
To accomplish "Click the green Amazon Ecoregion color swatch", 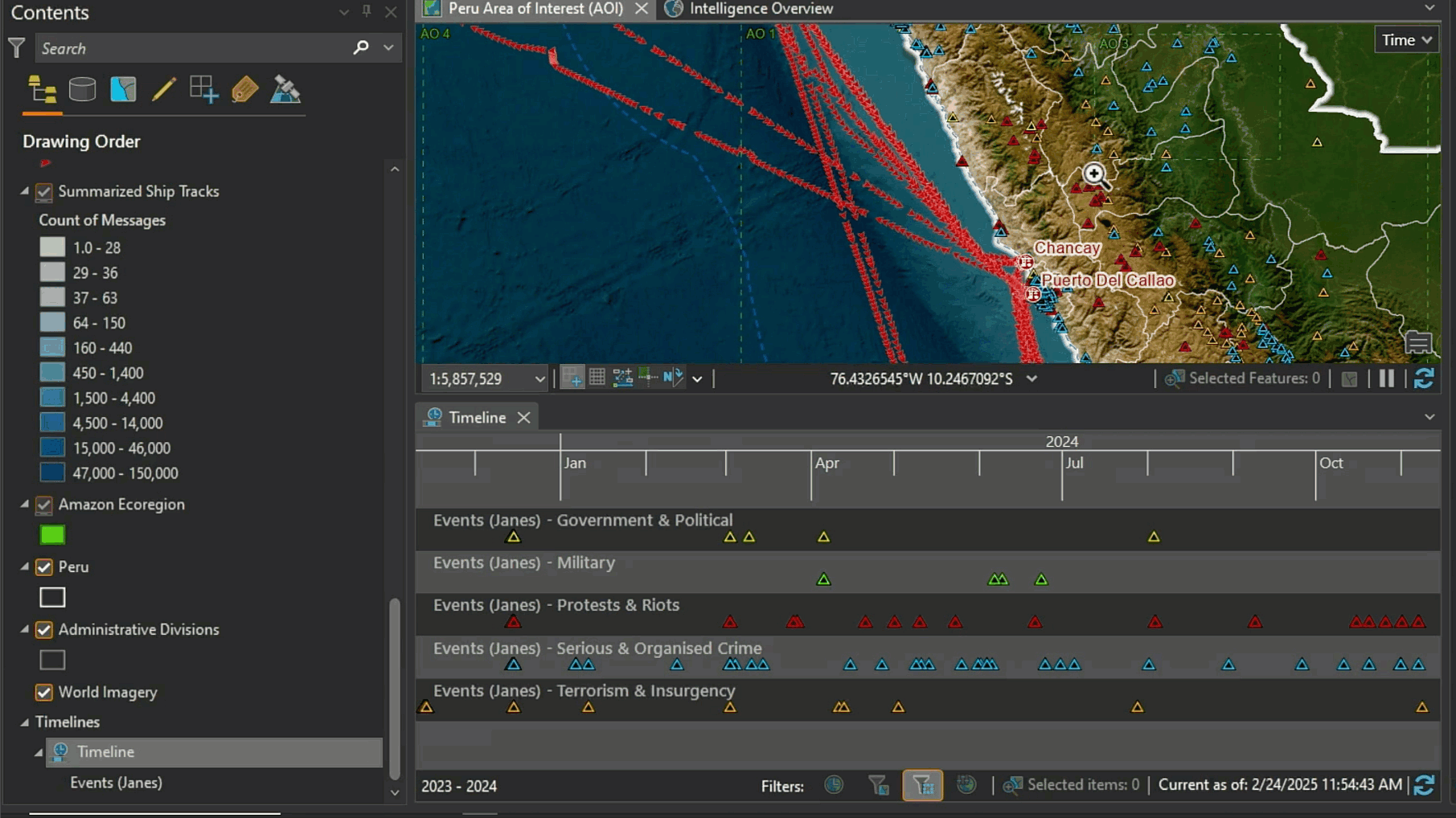I will pyautogui.click(x=51, y=534).
